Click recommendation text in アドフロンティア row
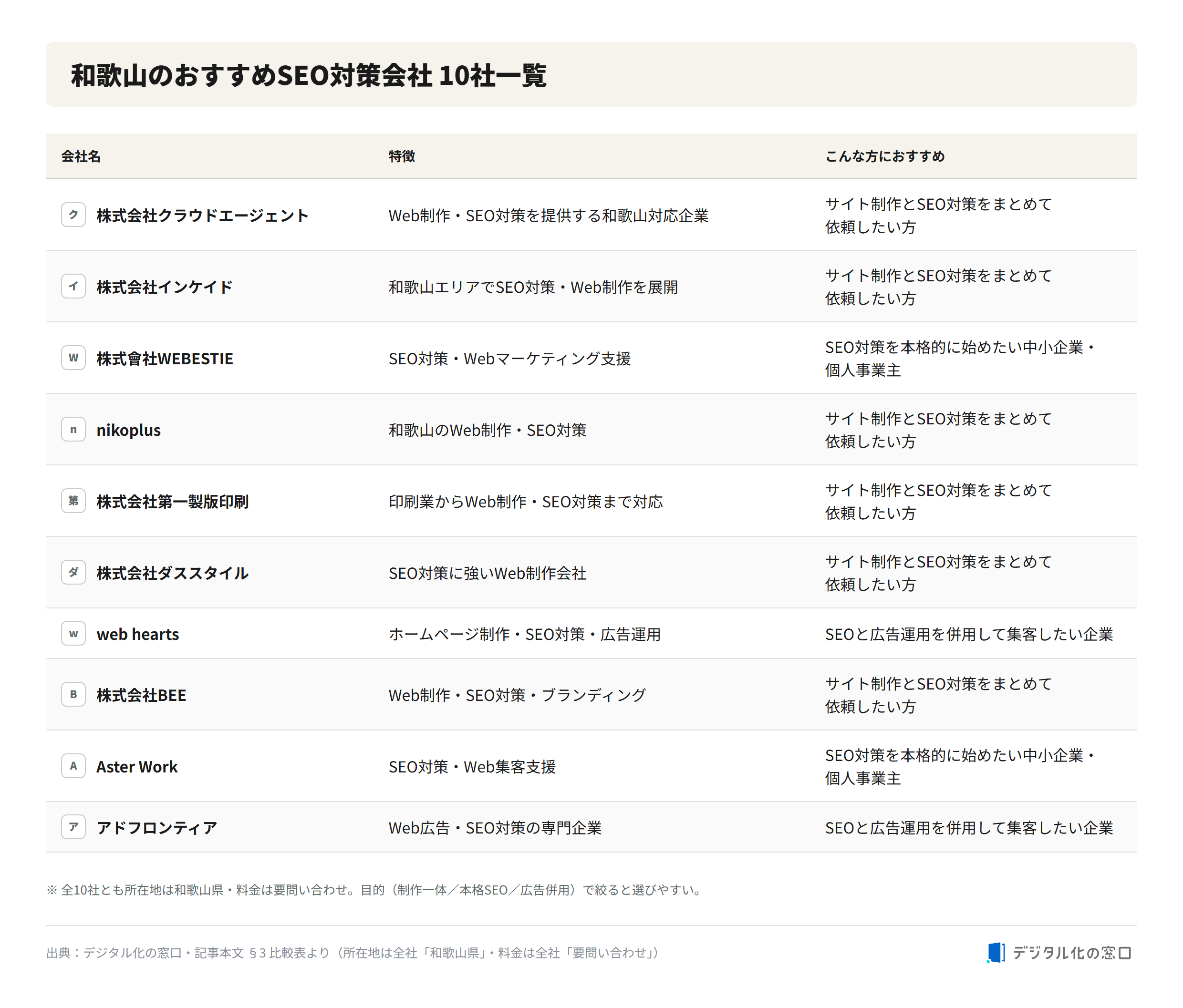The width and height of the screenshot is (1183, 1008). (x=969, y=828)
